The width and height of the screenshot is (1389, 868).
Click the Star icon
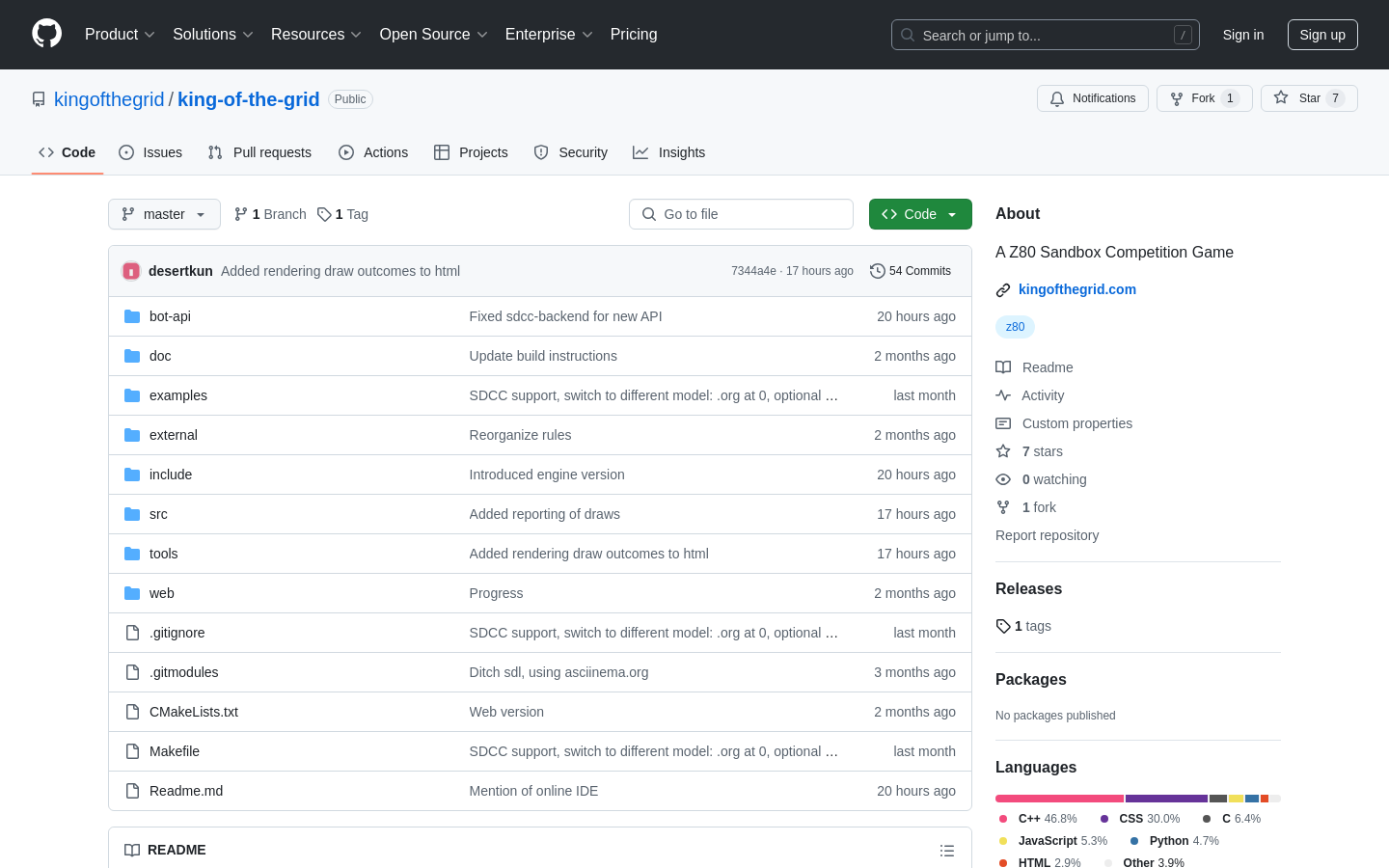point(1281,97)
